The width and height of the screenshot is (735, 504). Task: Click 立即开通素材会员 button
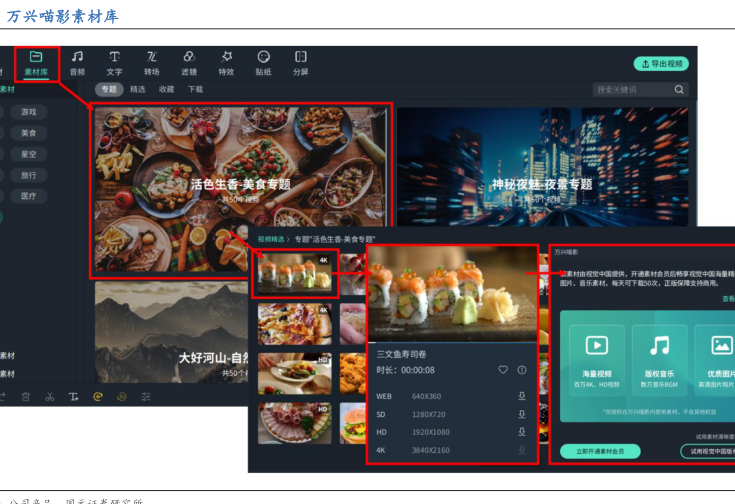600,451
